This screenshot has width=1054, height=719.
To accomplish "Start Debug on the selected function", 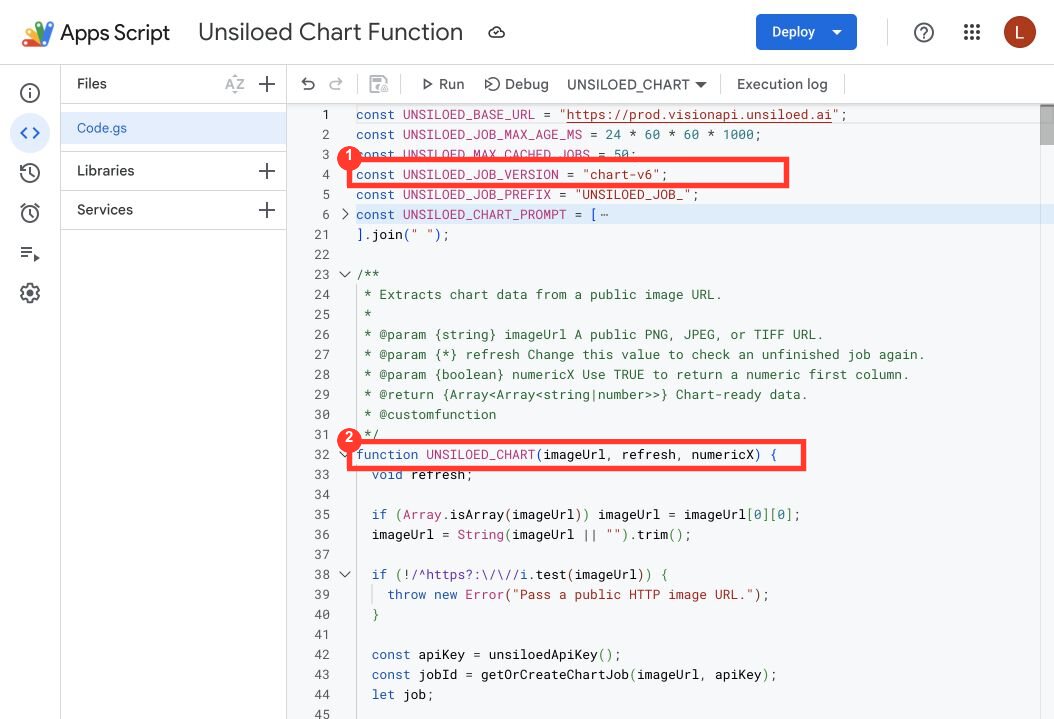I will click(516, 84).
